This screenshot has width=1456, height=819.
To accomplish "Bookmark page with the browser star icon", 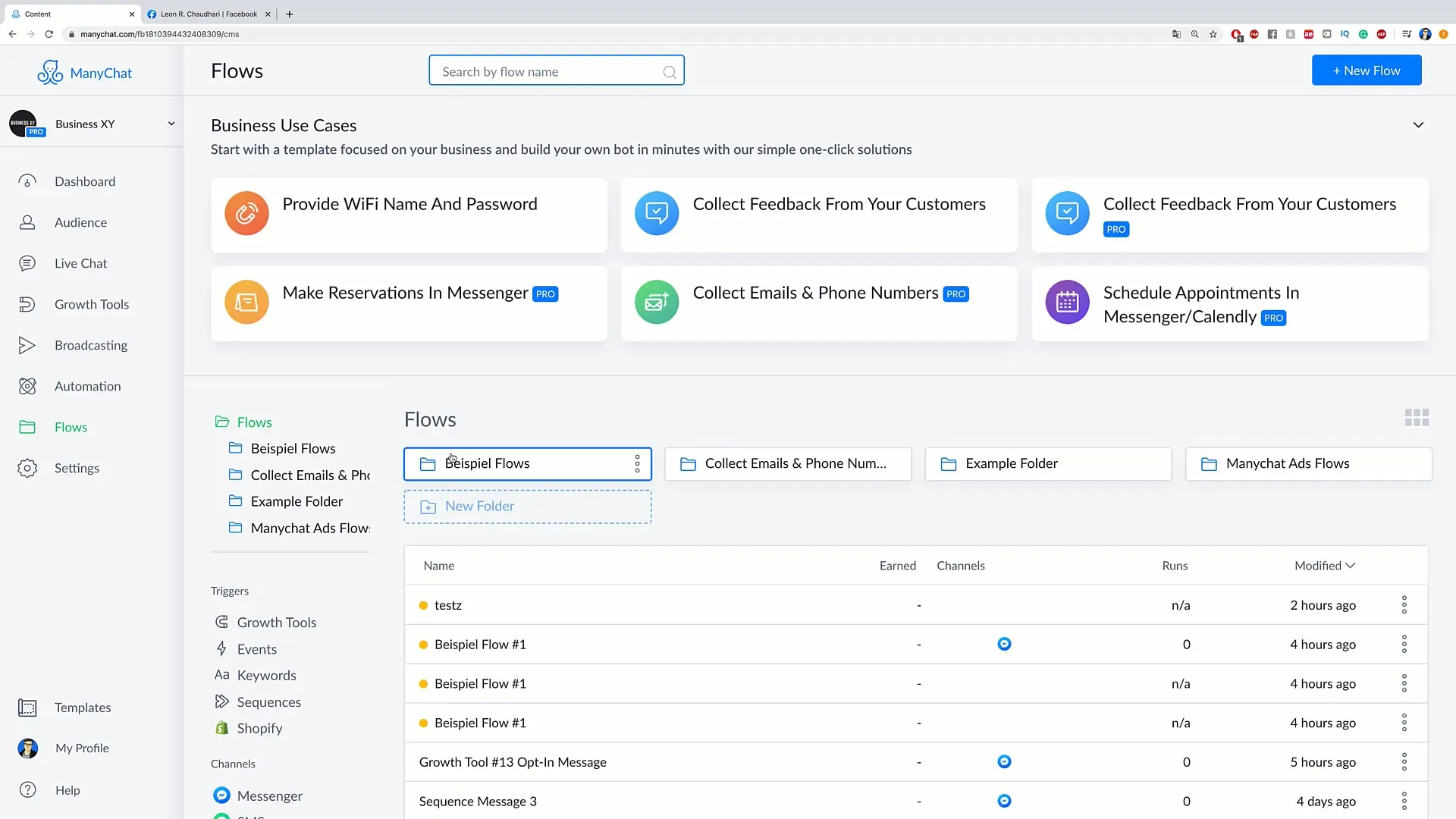I will pyautogui.click(x=1213, y=34).
